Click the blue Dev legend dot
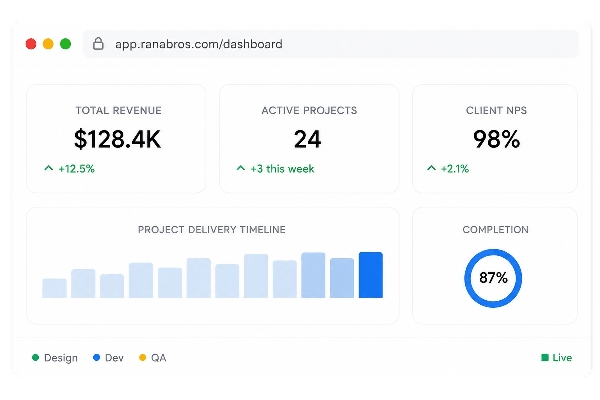The image size is (600, 400). coord(96,358)
